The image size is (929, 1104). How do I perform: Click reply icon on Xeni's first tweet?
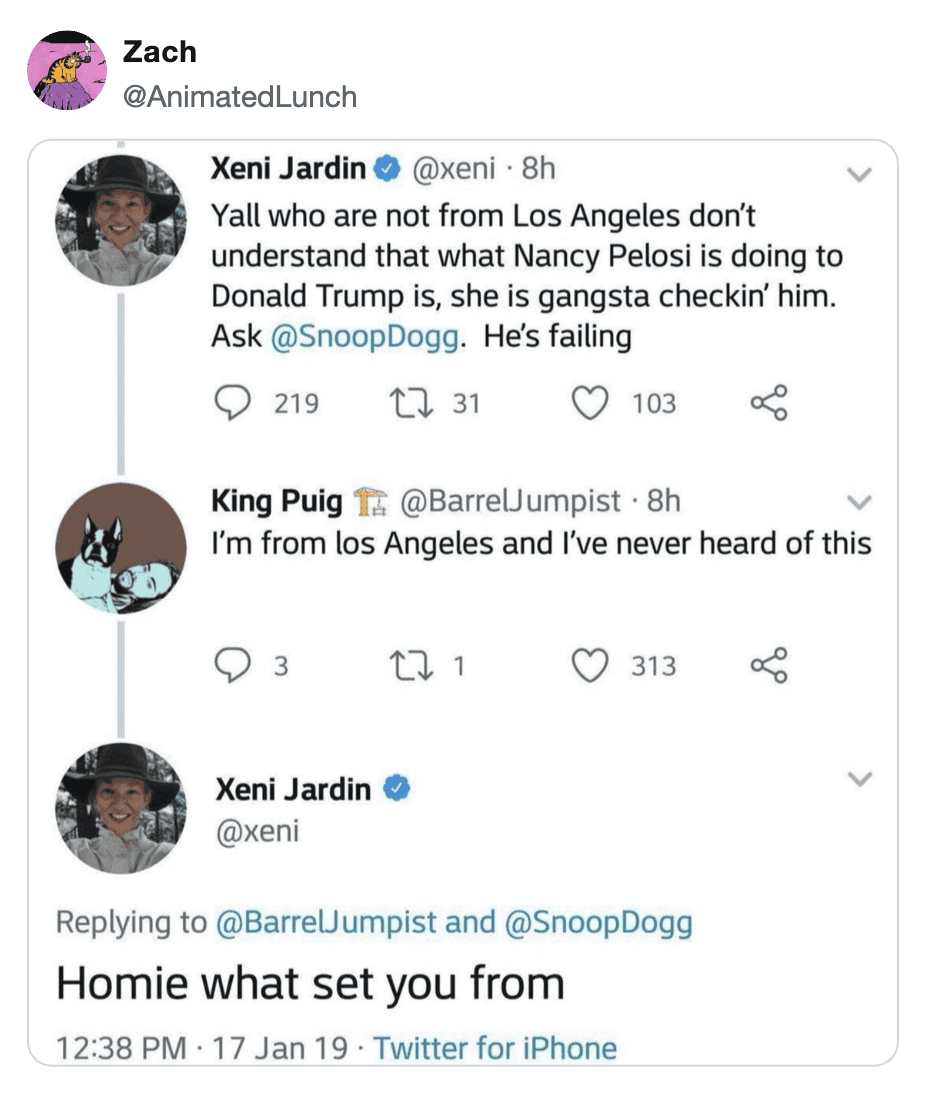coord(233,403)
